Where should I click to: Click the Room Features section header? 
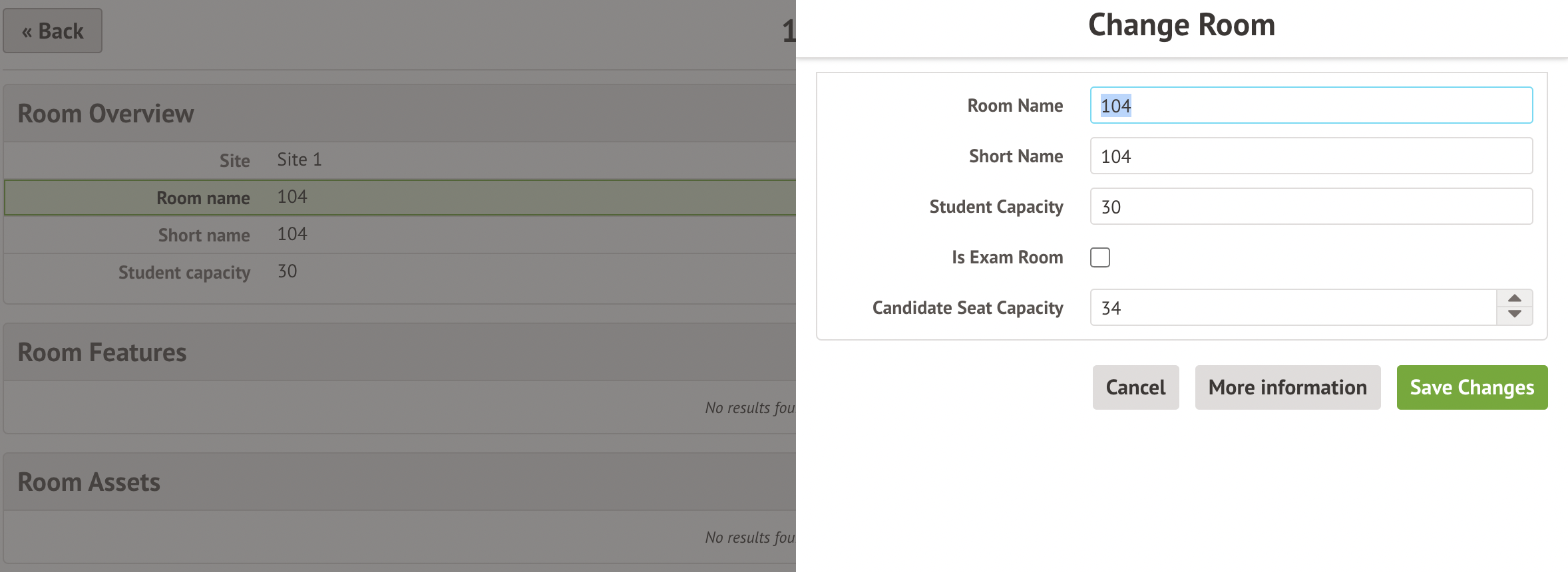pos(102,353)
